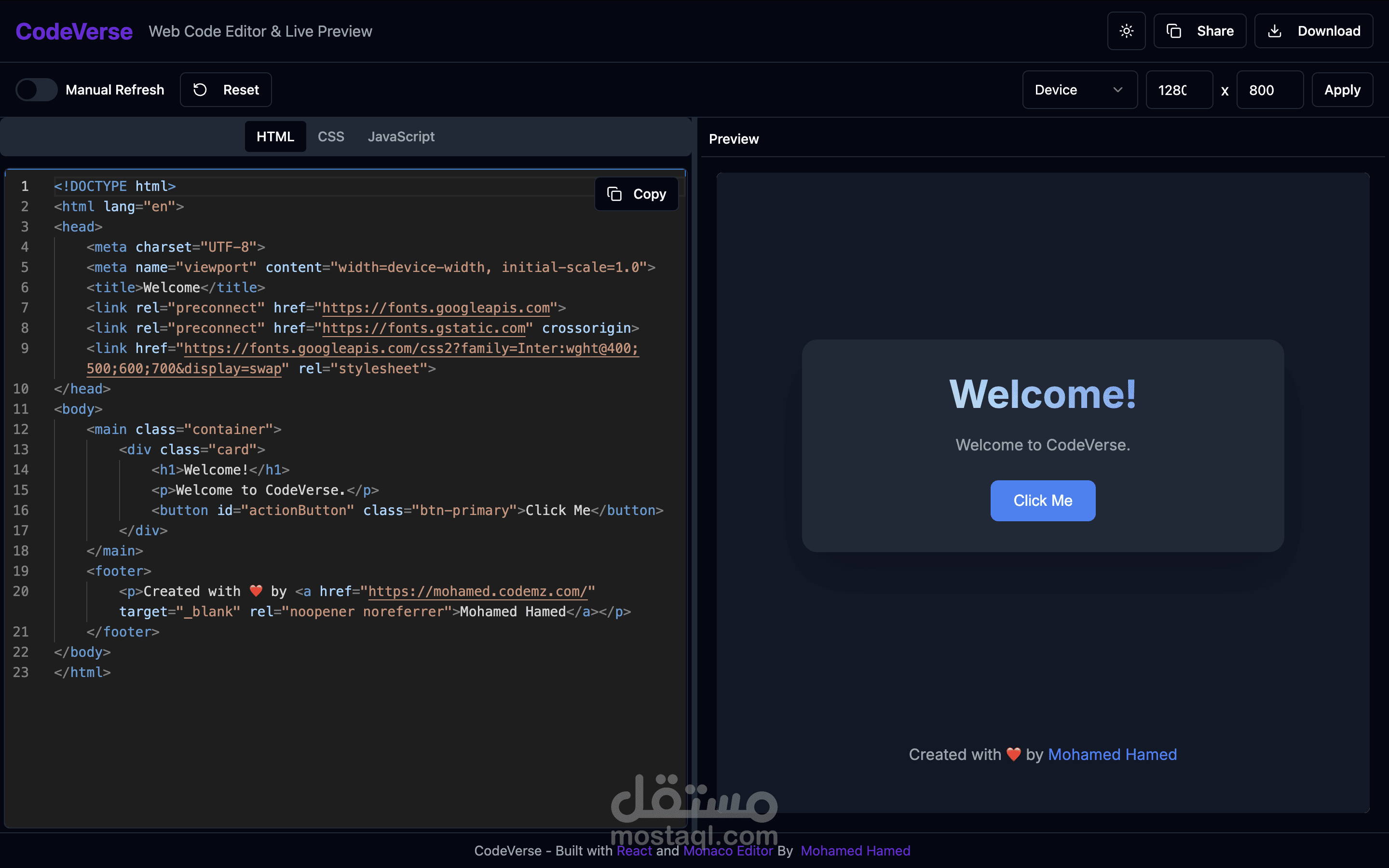Screen dimensions: 1389x868
Task: Click the circular reset arrow icon
Action: click(200, 90)
